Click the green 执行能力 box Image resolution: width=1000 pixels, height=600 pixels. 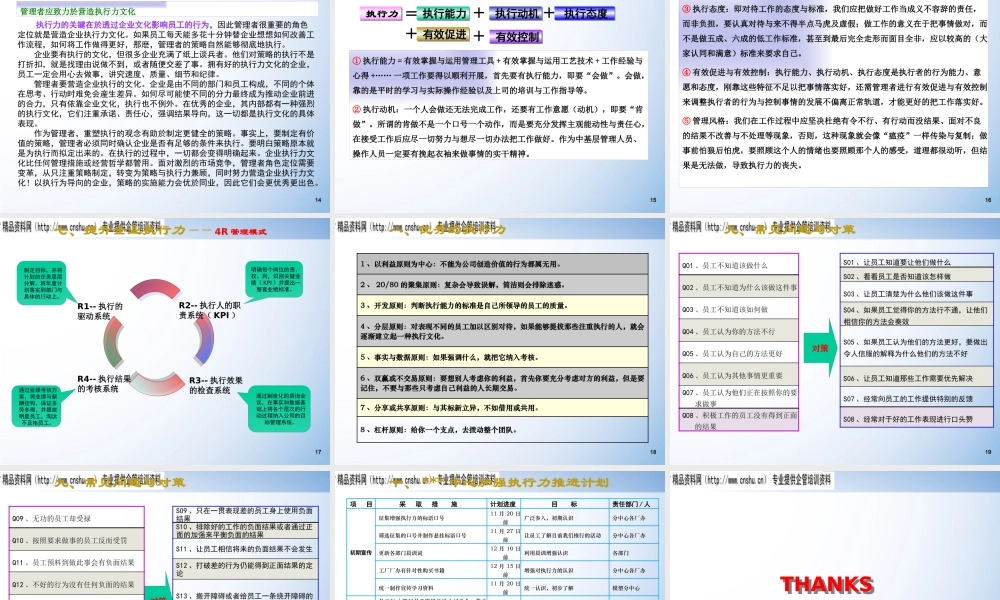444,13
